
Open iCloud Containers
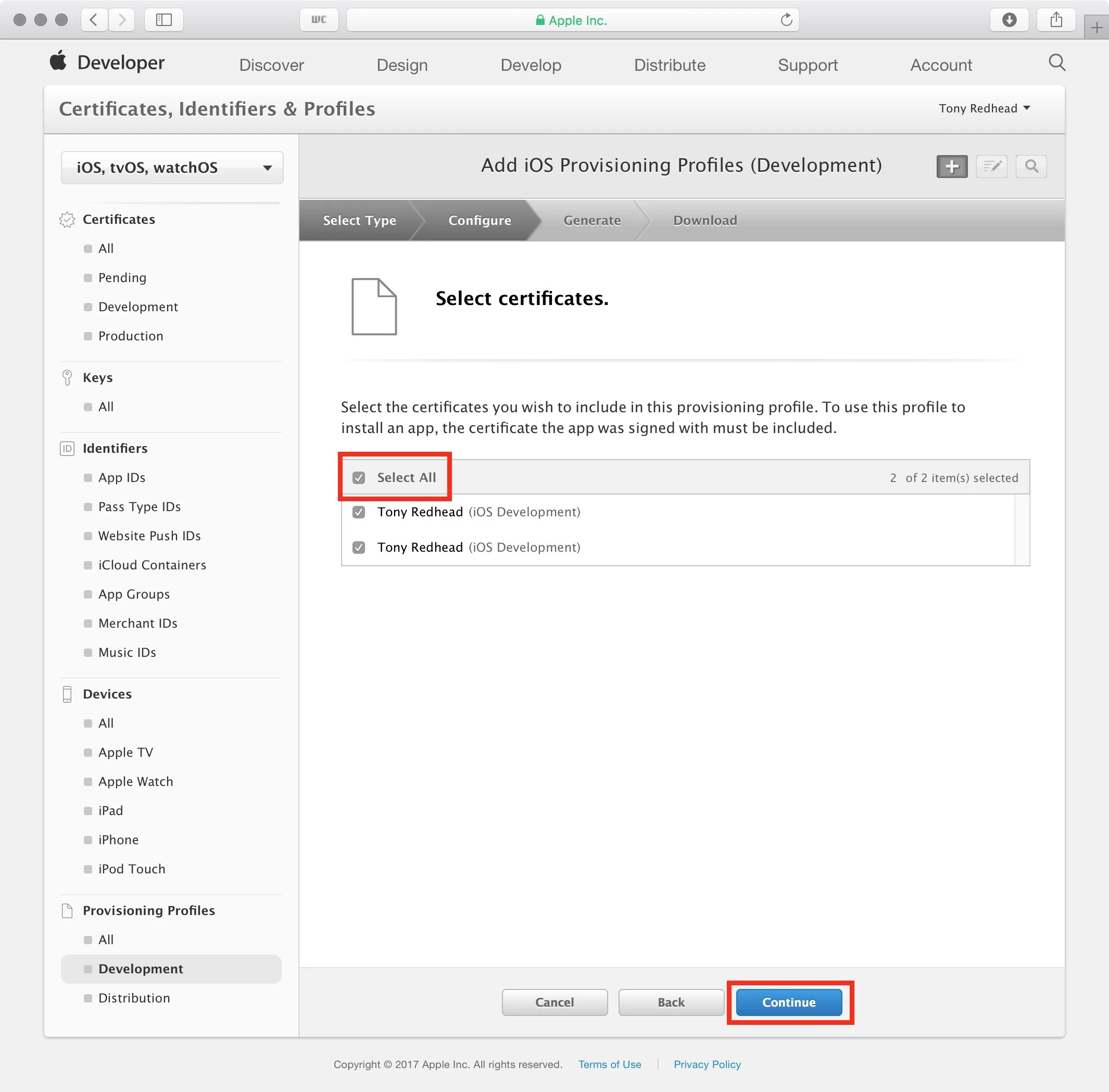coord(152,565)
